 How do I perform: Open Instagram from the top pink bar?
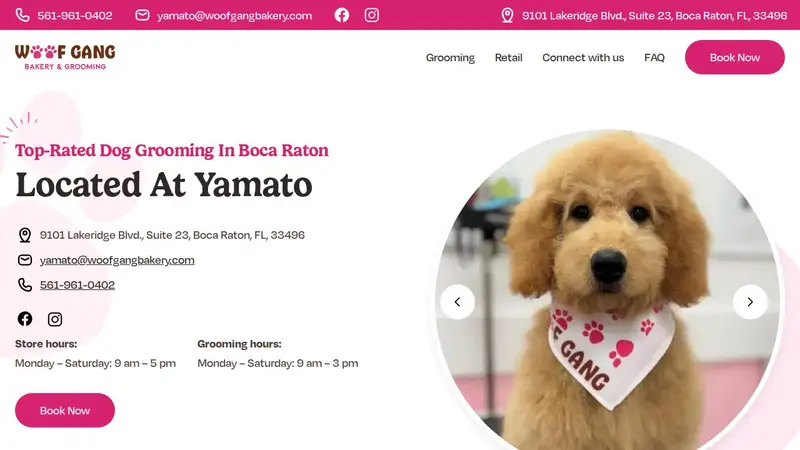372,15
